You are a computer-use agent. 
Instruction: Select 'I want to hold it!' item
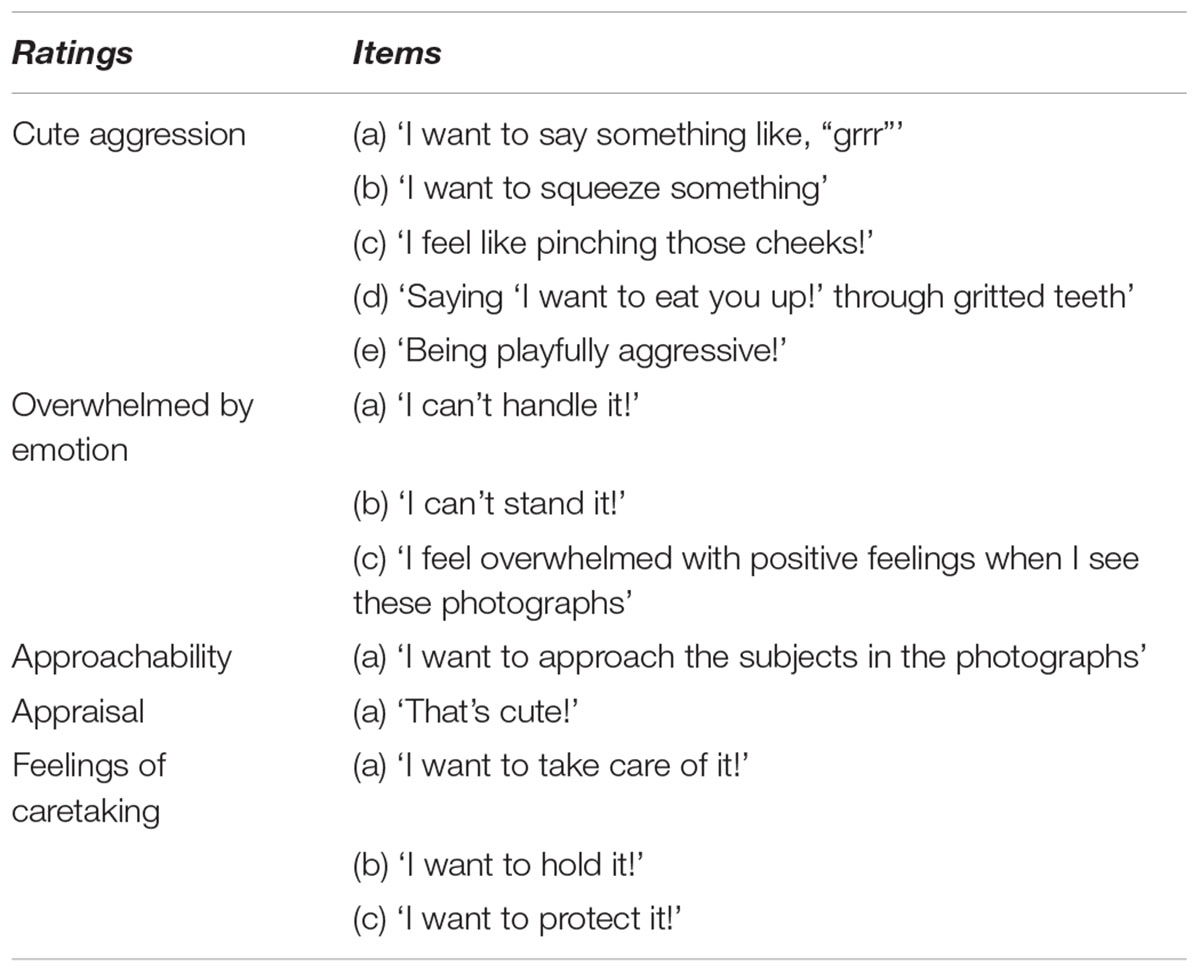click(496, 863)
